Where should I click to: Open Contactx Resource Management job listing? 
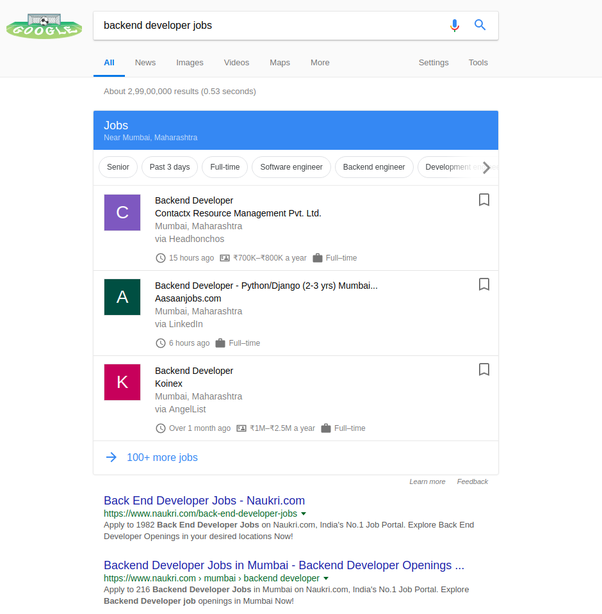point(296,228)
